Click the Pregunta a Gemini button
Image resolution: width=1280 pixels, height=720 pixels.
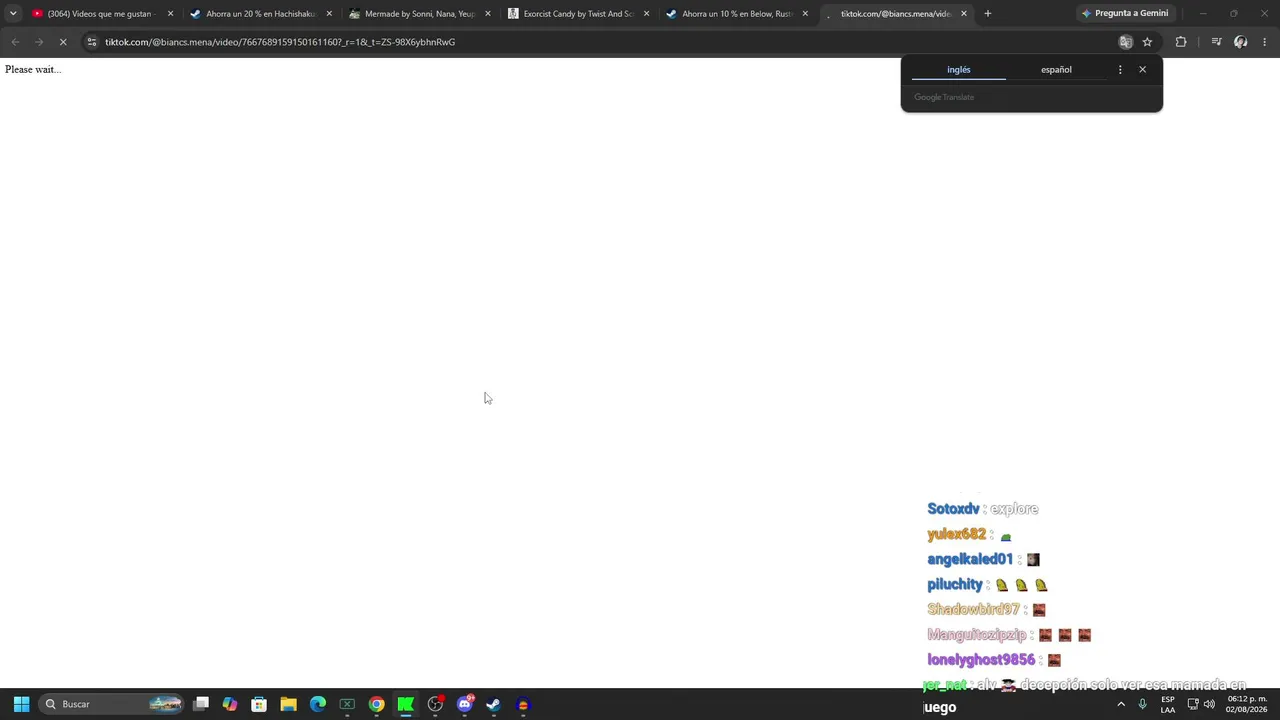click(1124, 14)
